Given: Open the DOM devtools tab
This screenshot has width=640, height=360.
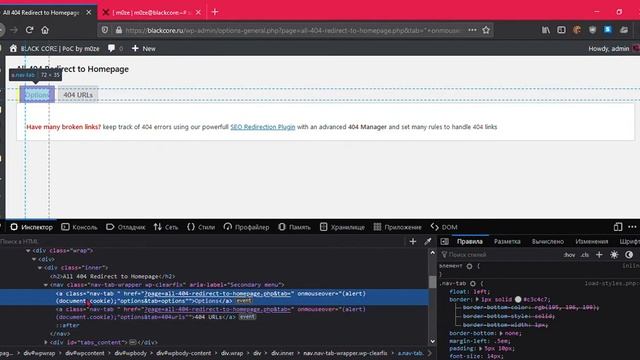Looking at the screenshot, I should click(444, 227).
